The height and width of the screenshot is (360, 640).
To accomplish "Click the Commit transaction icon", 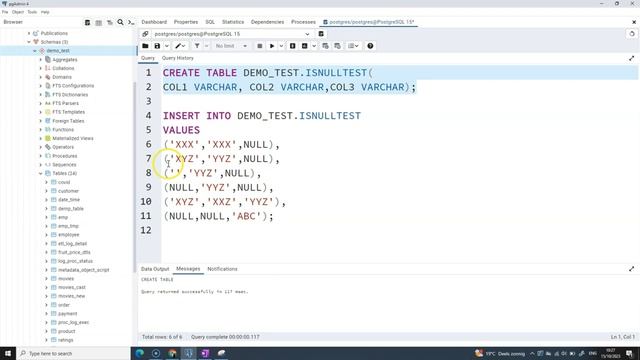I will 325,46.
